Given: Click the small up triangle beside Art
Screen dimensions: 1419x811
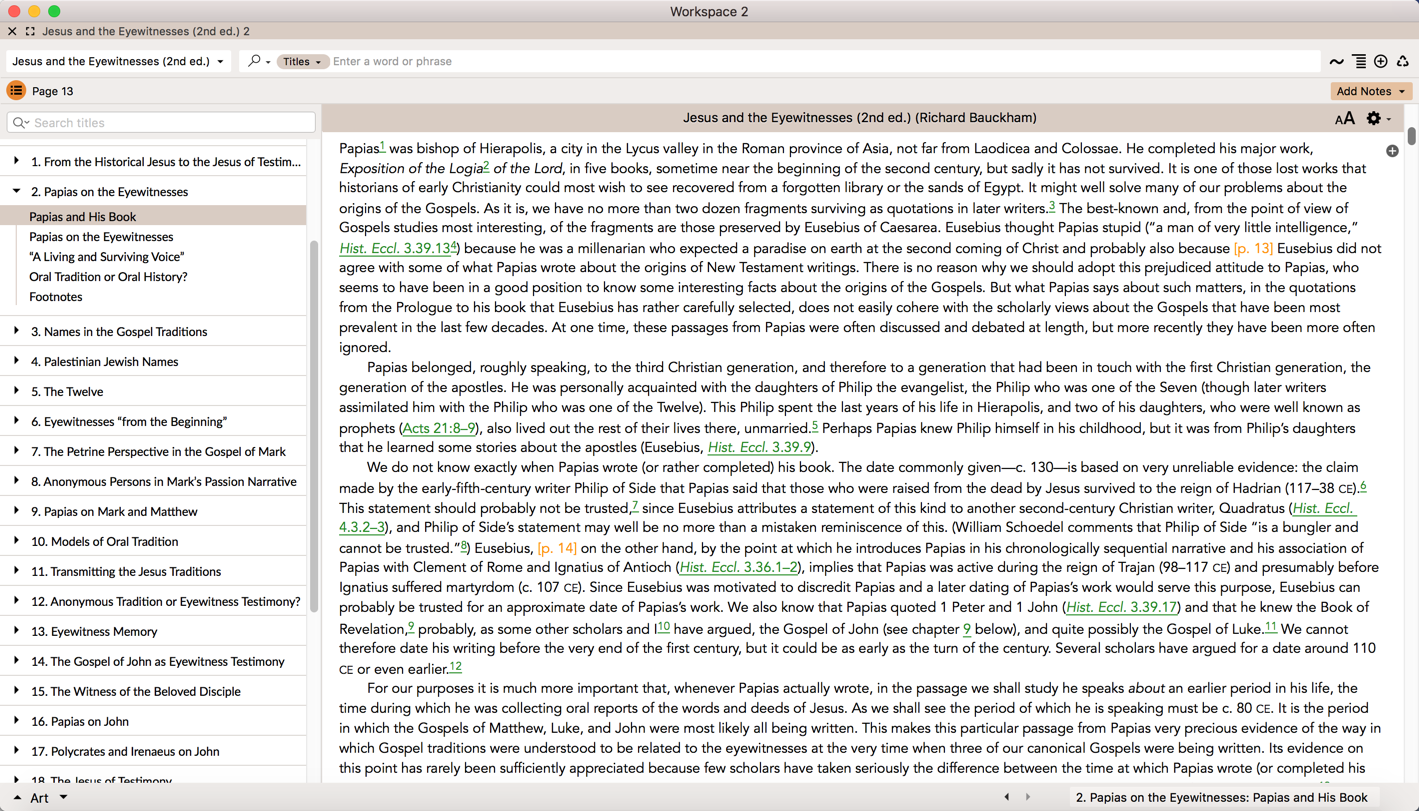Looking at the screenshot, I should point(17,798).
